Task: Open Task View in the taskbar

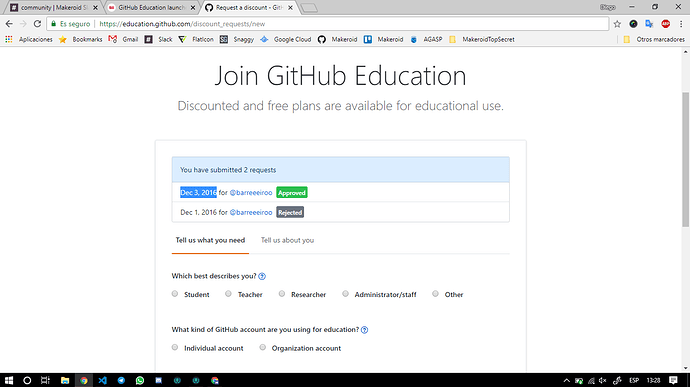Action: [45, 380]
